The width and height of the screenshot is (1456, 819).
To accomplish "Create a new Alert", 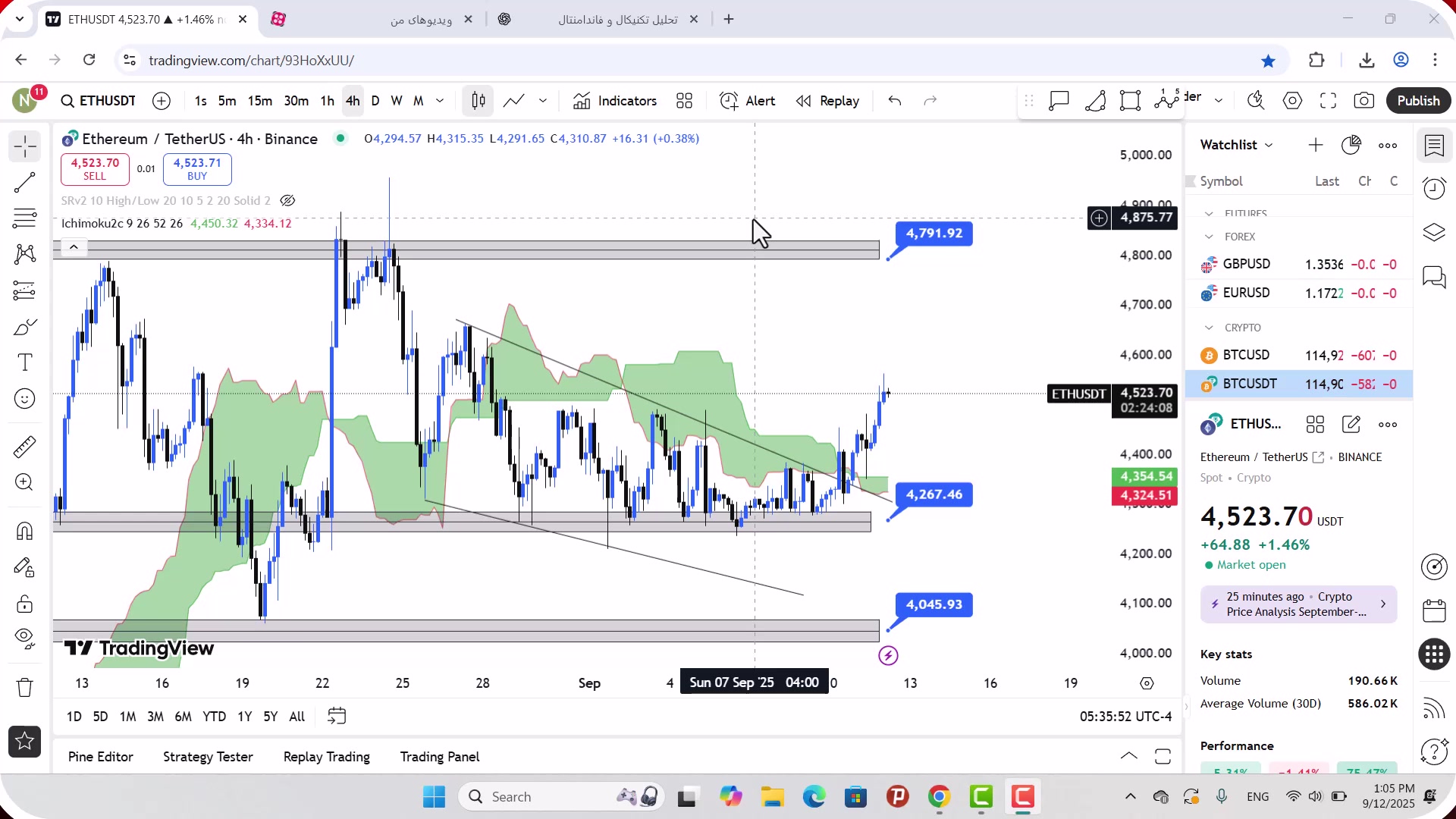I will [748, 101].
